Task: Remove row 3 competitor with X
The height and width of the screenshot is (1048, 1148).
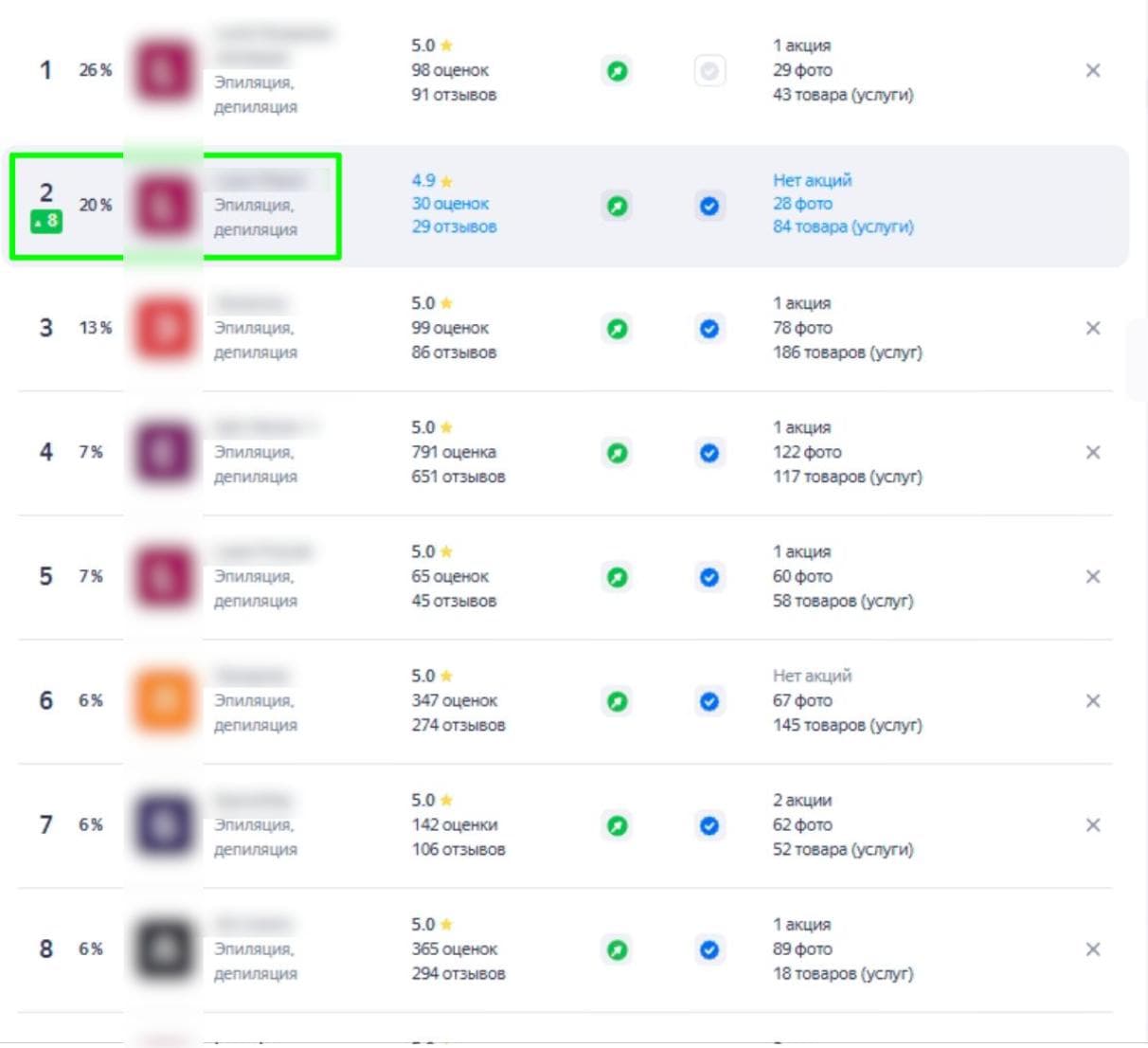Action: pos(1092,328)
